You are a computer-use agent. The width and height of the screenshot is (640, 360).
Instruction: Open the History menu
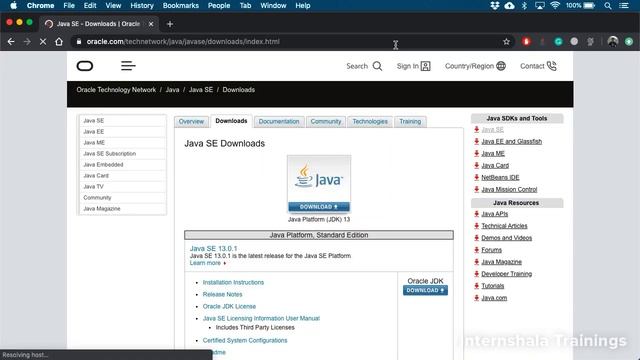click(x=142, y=6)
